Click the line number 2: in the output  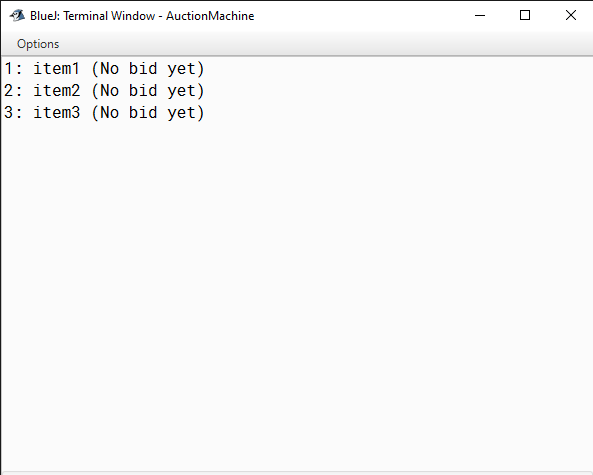13,91
